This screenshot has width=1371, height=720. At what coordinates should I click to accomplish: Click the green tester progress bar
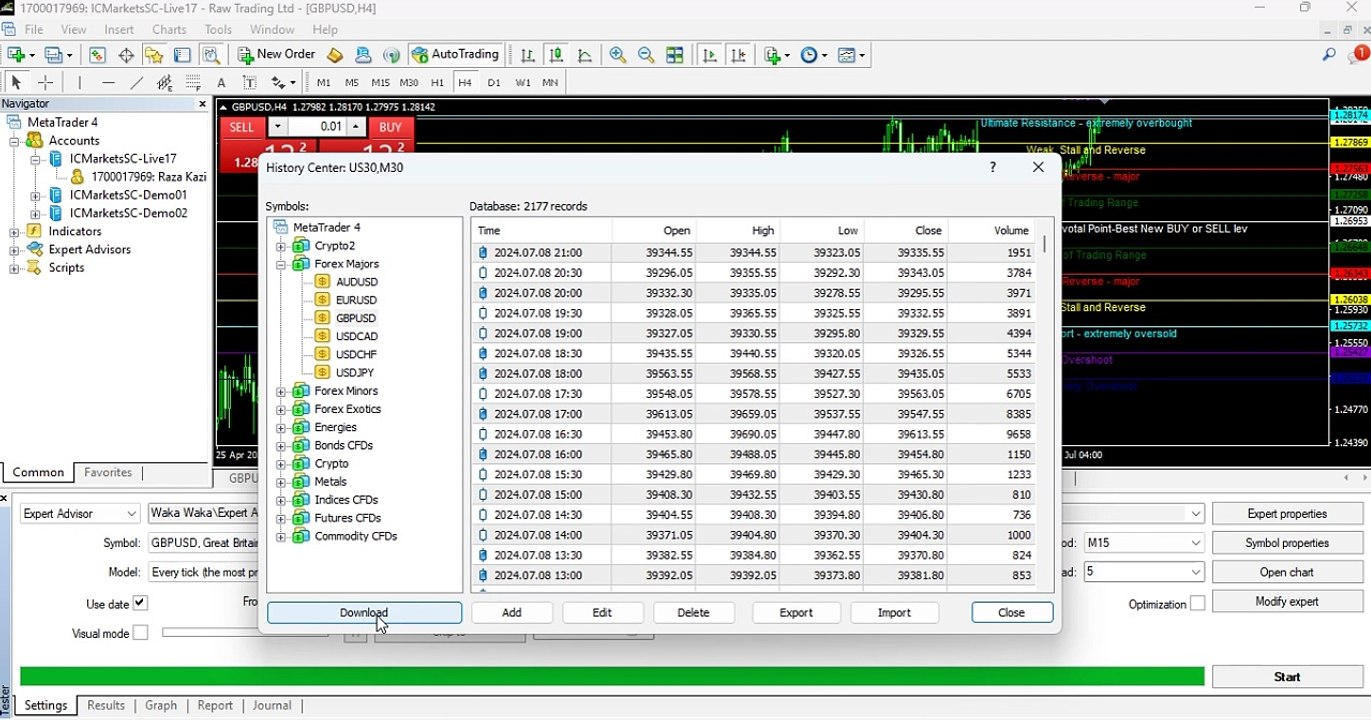pyautogui.click(x=612, y=677)
